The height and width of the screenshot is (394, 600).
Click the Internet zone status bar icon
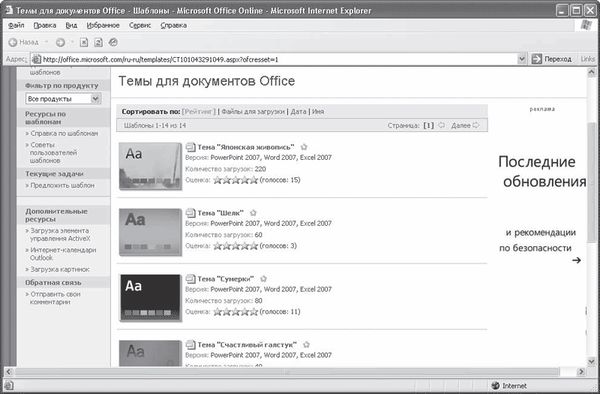tap(495, 386)
